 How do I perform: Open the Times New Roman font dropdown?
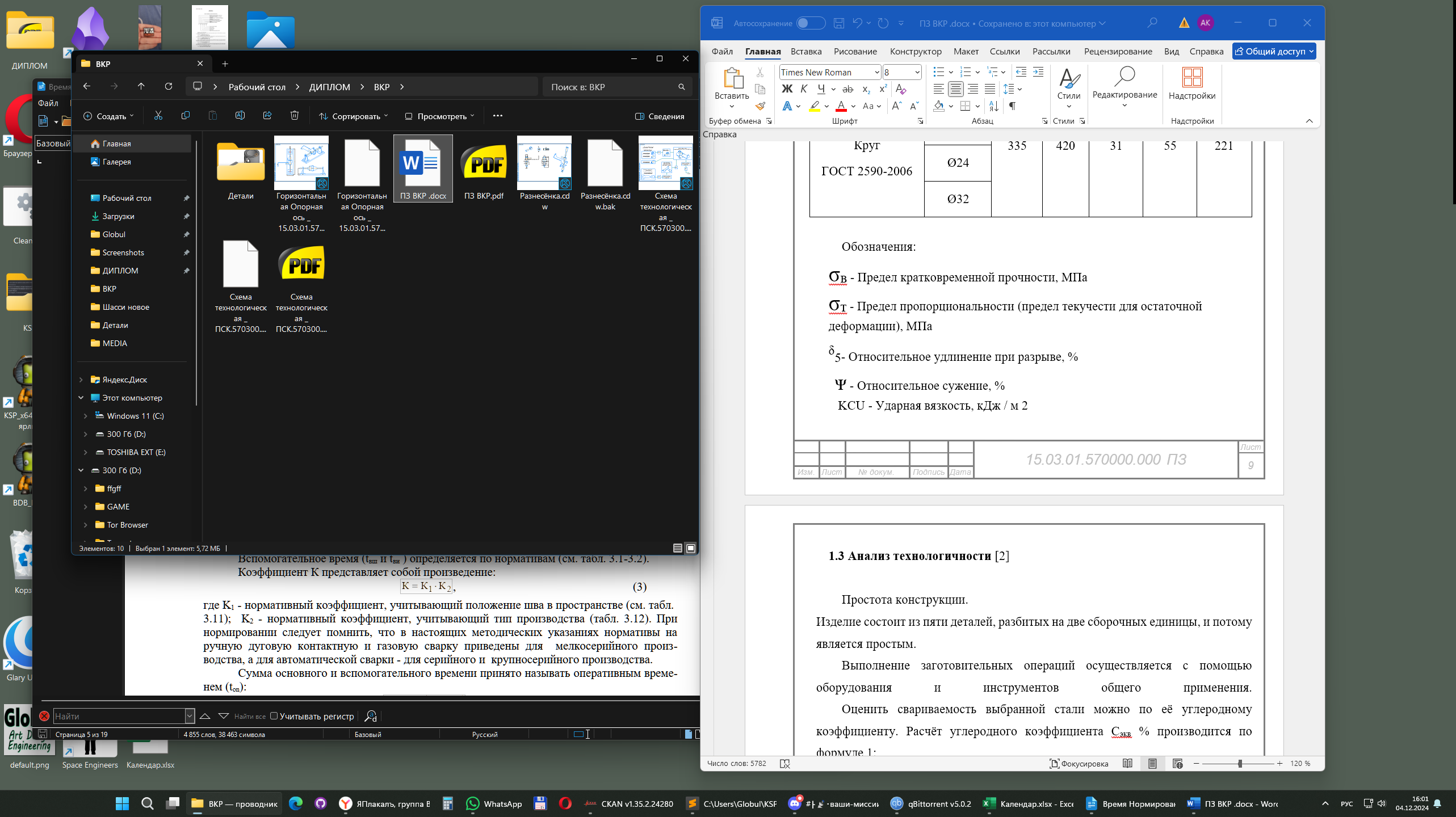pos(876,72)
